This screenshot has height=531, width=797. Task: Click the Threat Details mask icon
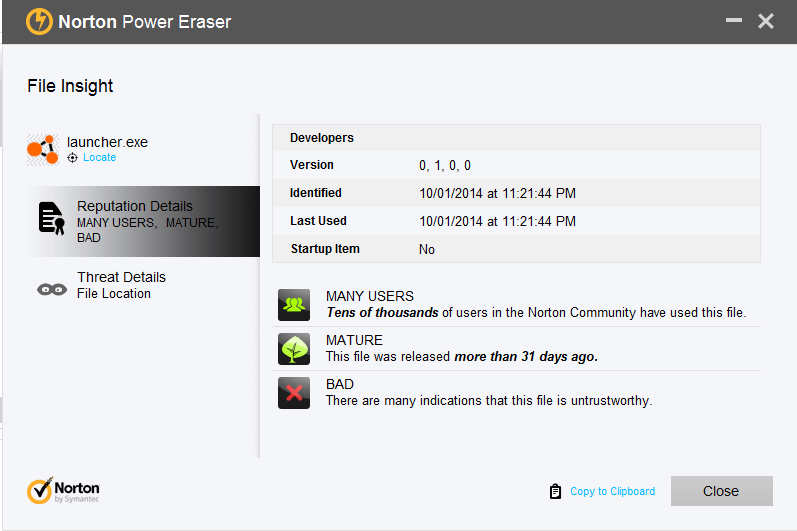coord(52,290)
